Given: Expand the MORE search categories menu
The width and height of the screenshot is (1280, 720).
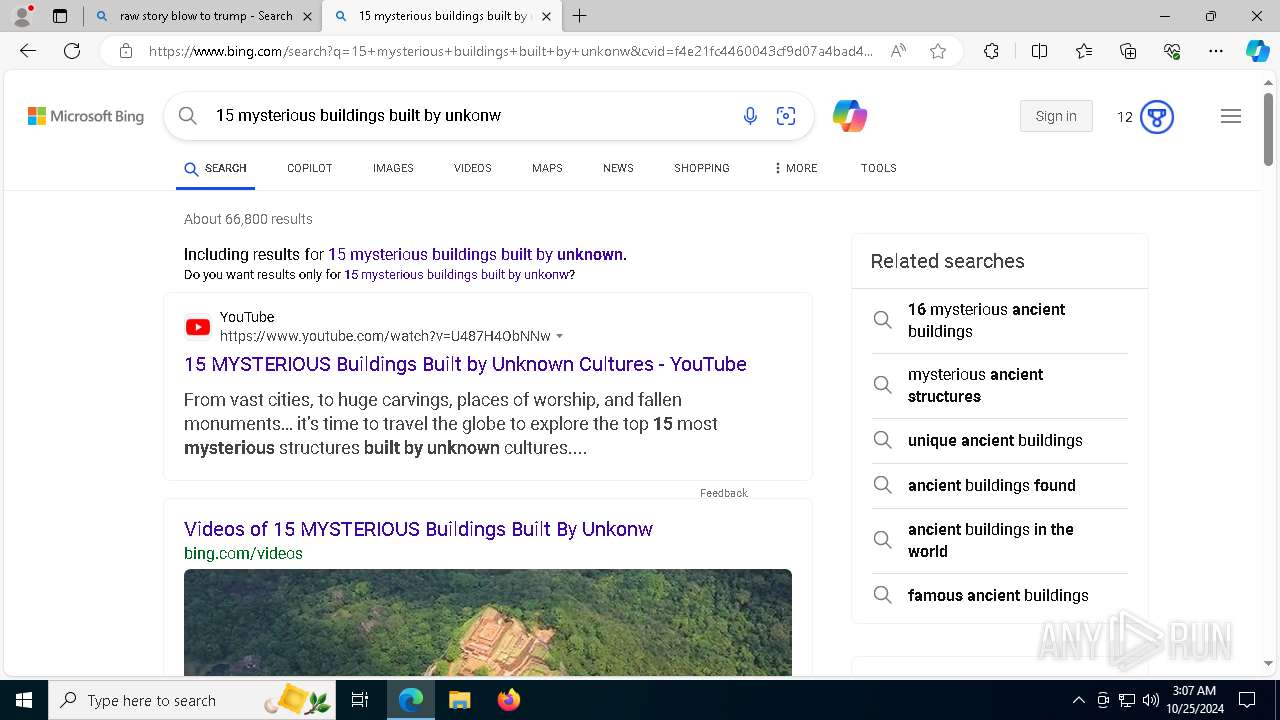Looking at the screenshot, I should [795, 168].
